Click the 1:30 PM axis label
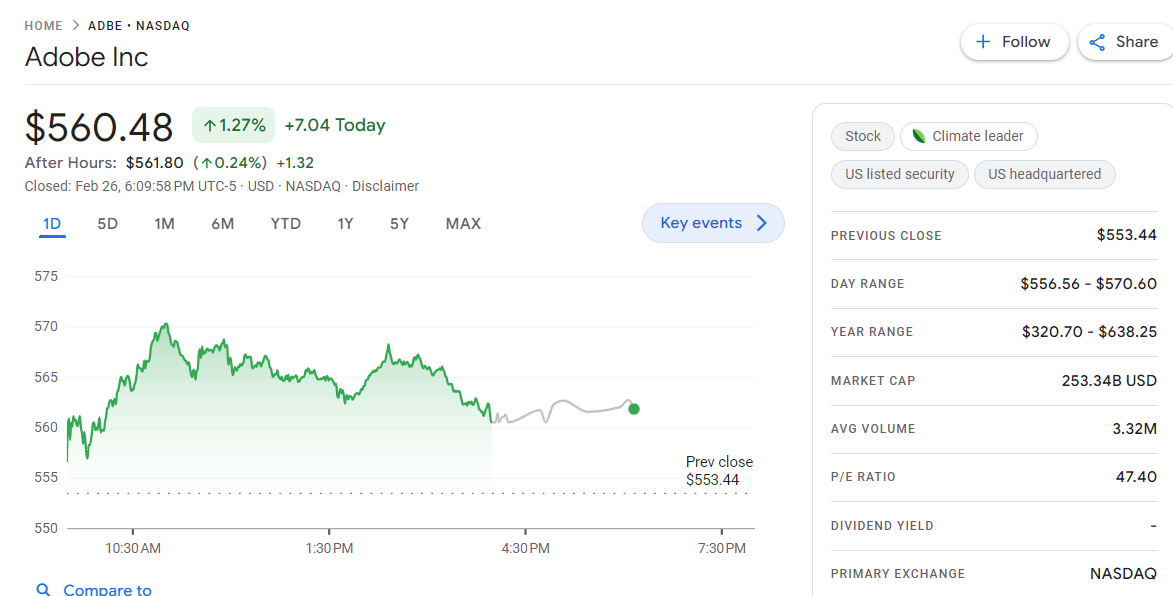Viewport: 1173px width, 596px height. pos(329,548)
